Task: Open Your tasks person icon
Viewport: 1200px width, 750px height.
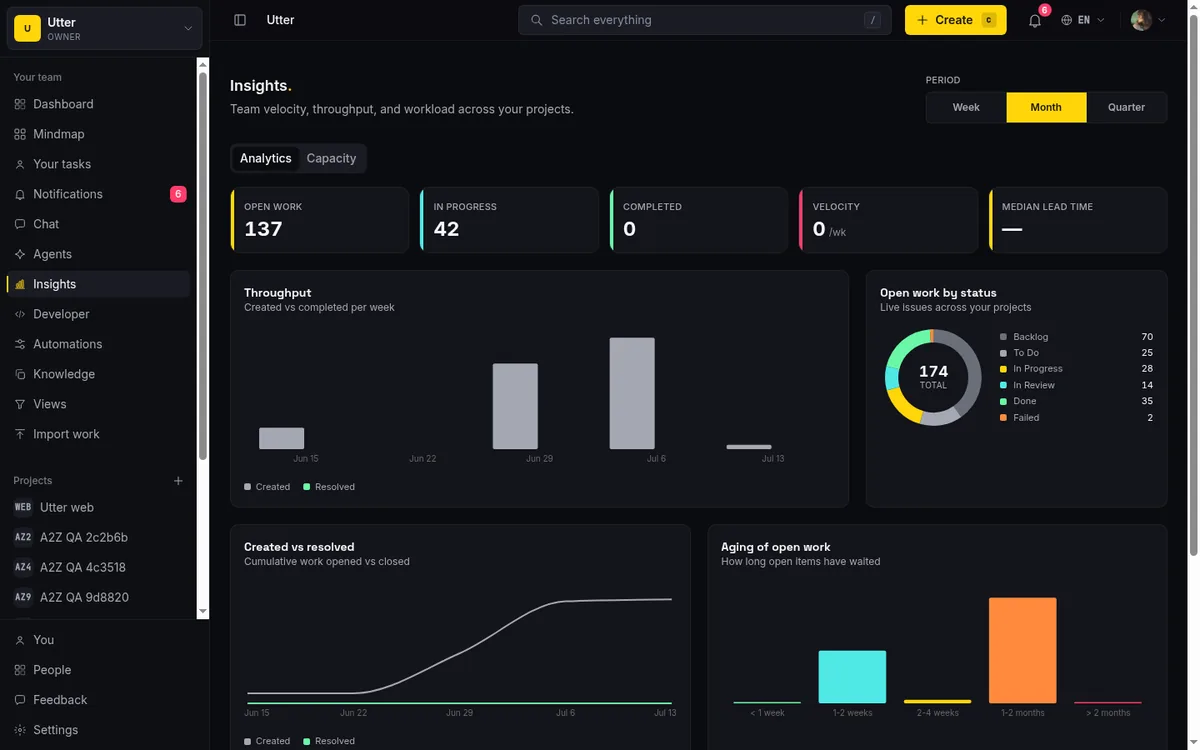Action: click(20, 164)
